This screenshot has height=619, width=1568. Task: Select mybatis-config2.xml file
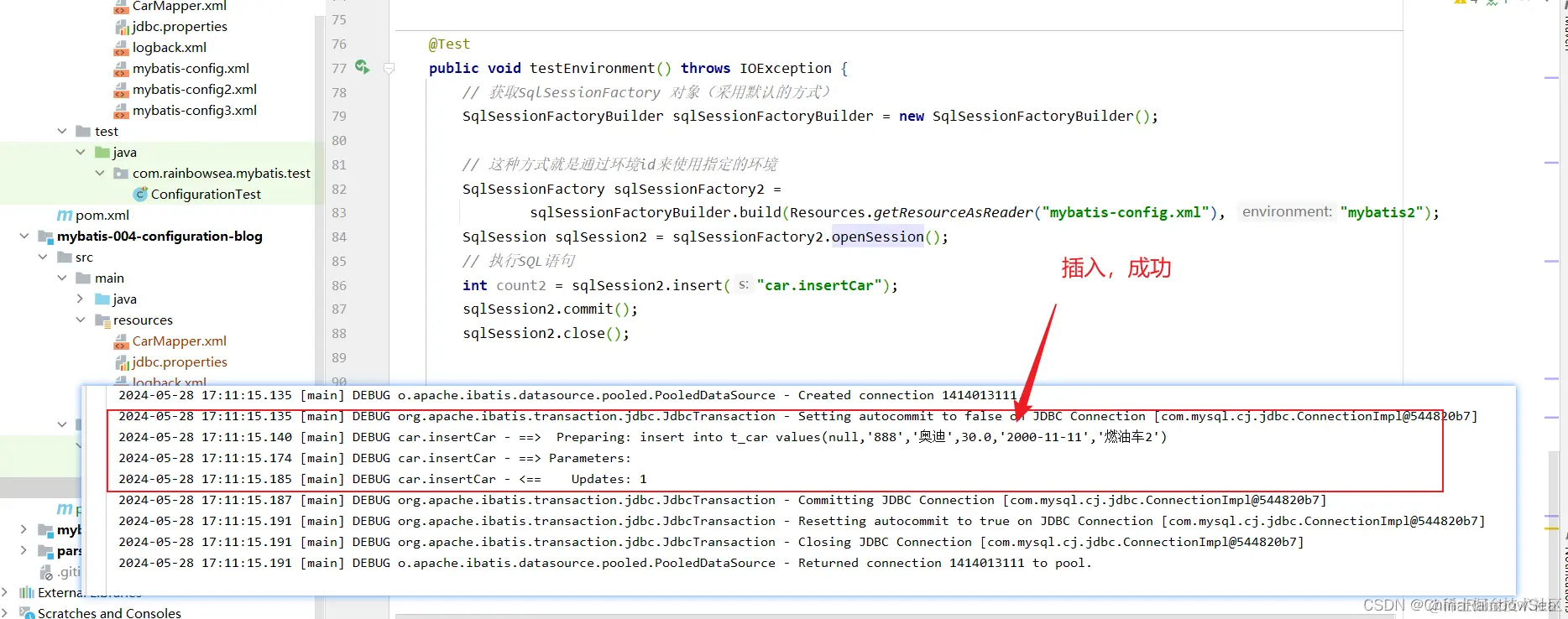pyautogui.click(x=194, y=89)
